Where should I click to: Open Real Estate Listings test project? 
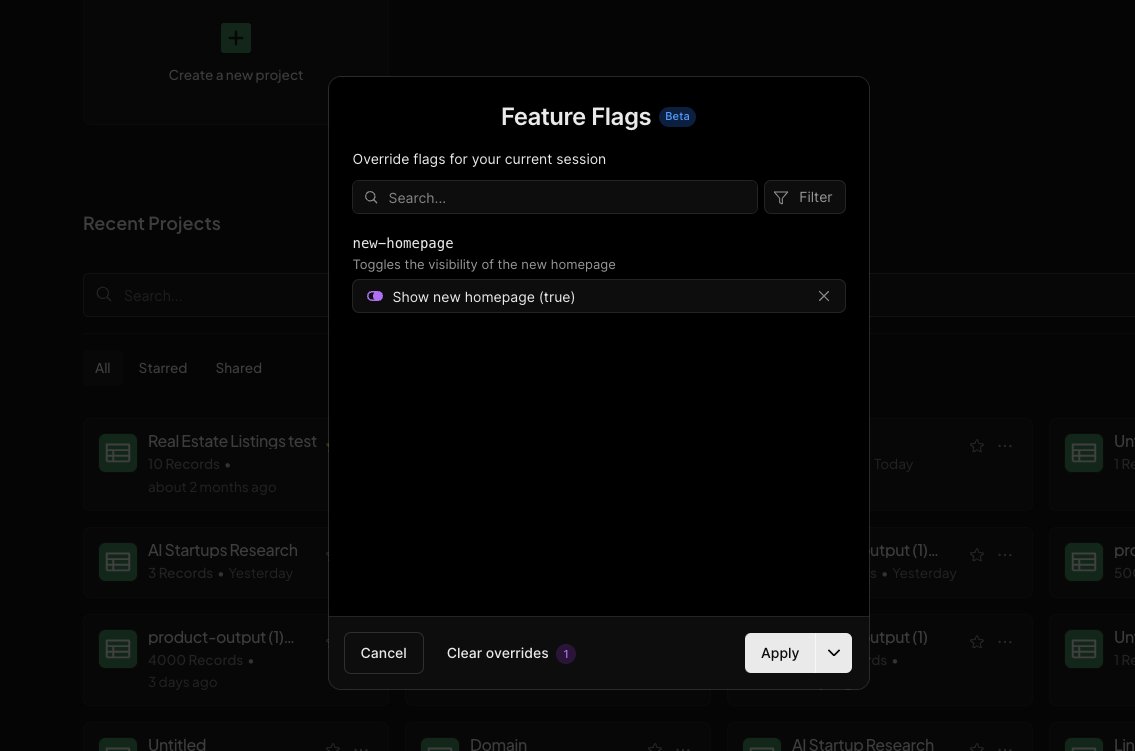click(x=232, y=441)
